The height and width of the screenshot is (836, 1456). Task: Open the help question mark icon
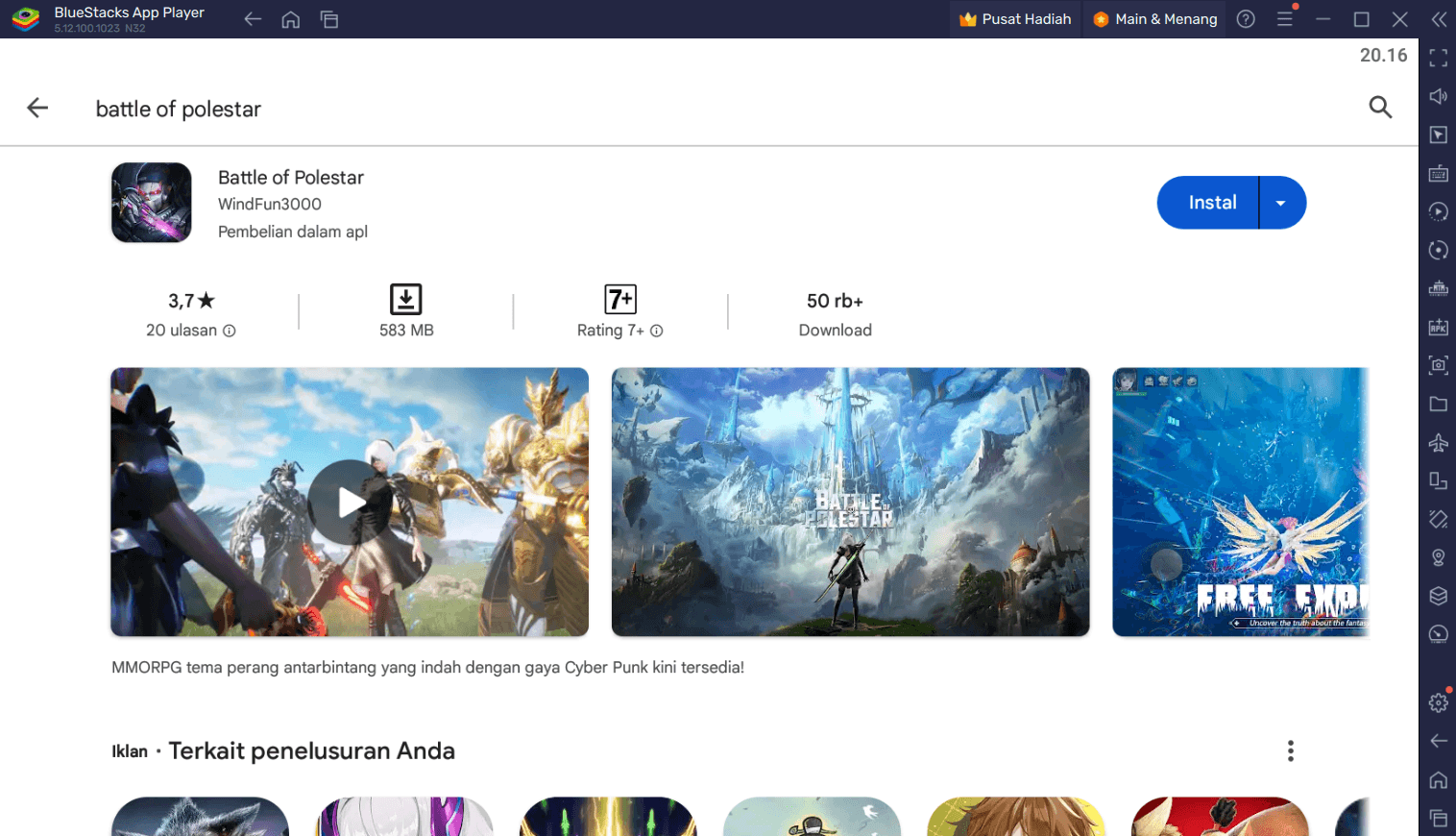pyautogui.click(x=1246, y=19)
